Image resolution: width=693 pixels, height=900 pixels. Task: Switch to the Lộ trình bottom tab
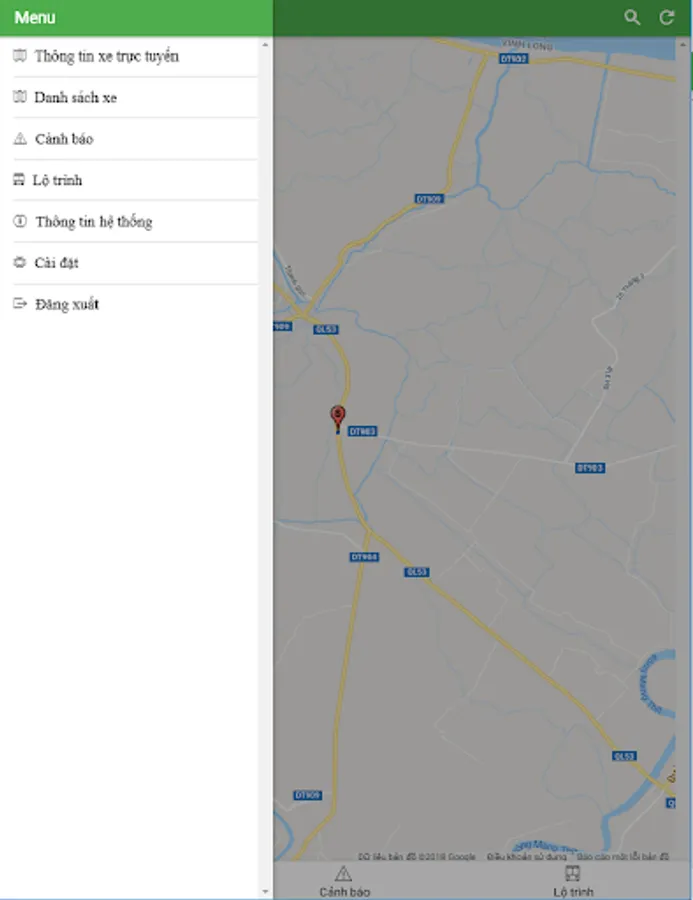pyautogui.click(x=571, y=881)
